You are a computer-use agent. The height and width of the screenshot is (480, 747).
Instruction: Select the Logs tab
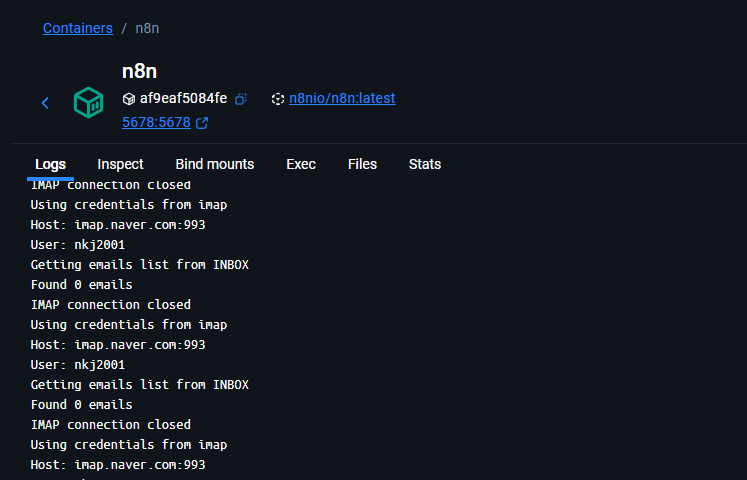click(x=50, y=164)
